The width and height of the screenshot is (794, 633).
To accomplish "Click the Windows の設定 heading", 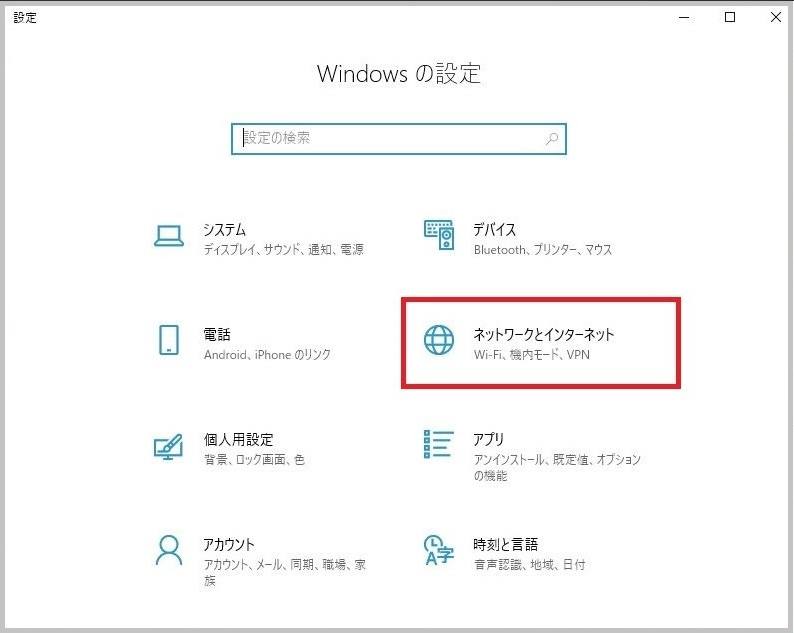I will (x=399, y=73).
